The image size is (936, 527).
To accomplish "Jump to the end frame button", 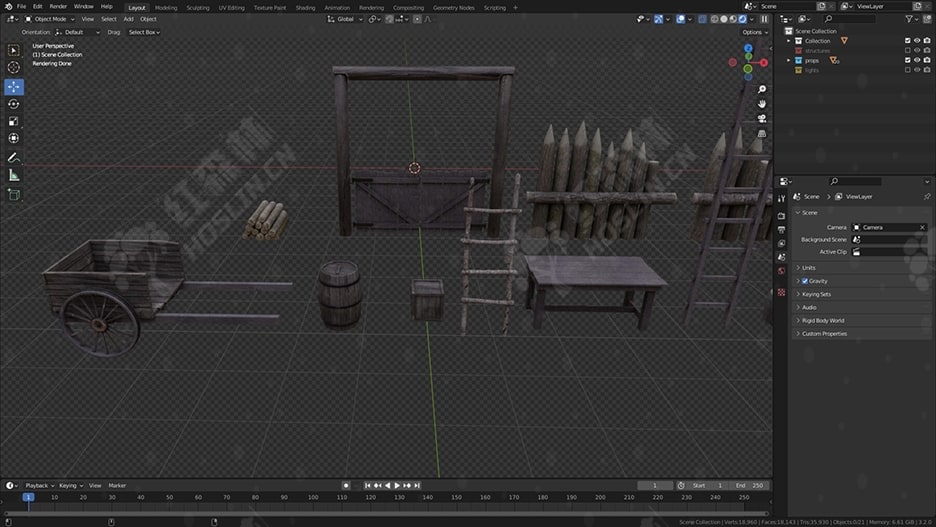I will pos(417,486).
